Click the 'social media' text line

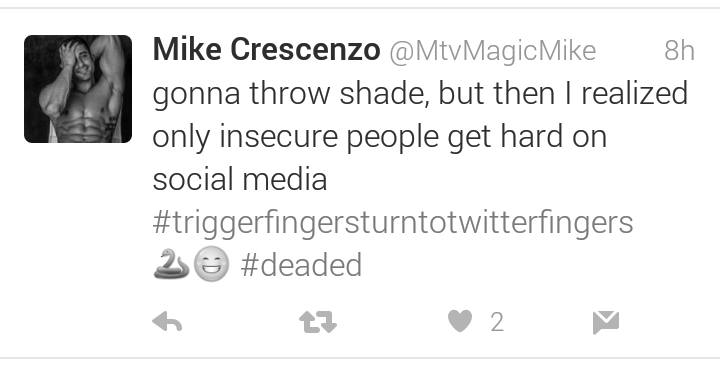tap(240, 179)
